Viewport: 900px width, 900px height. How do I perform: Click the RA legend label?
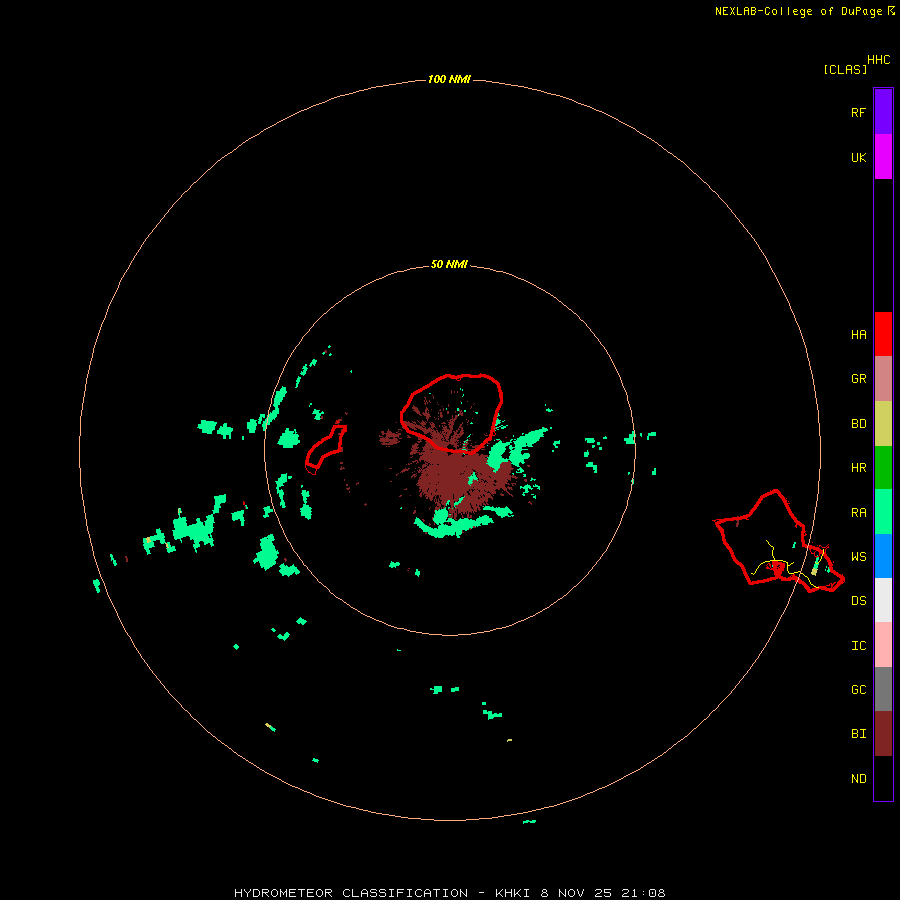pyautogui.click(x=858, y=513)
